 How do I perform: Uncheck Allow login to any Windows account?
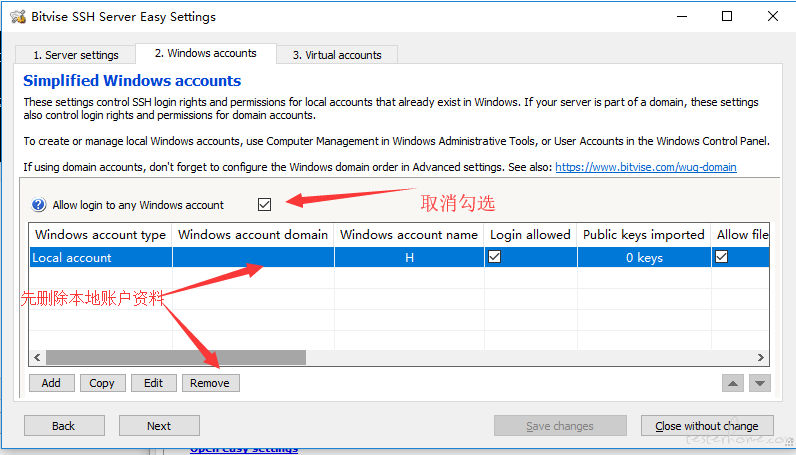pos(264,205)
